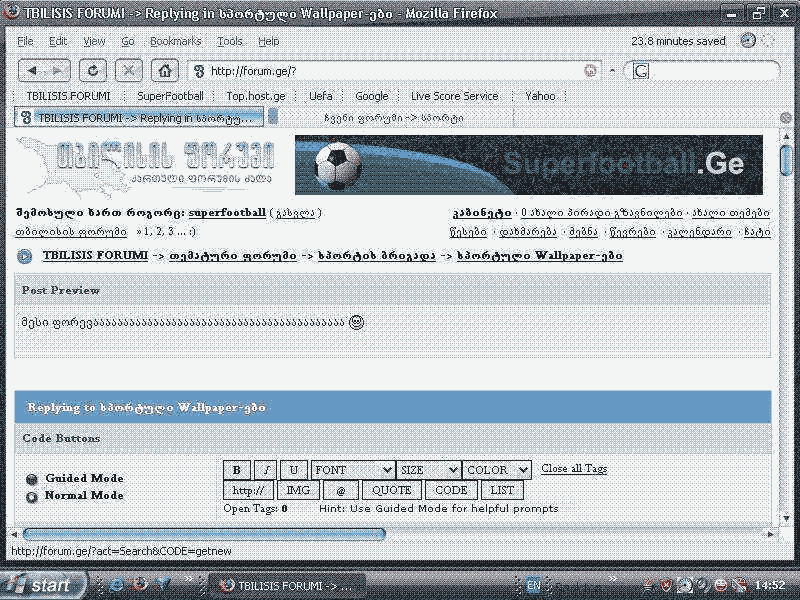Click the EN language indicator in the taskbar
The image size is (800, 600).
pyautogui.click(x=533, y=585)
